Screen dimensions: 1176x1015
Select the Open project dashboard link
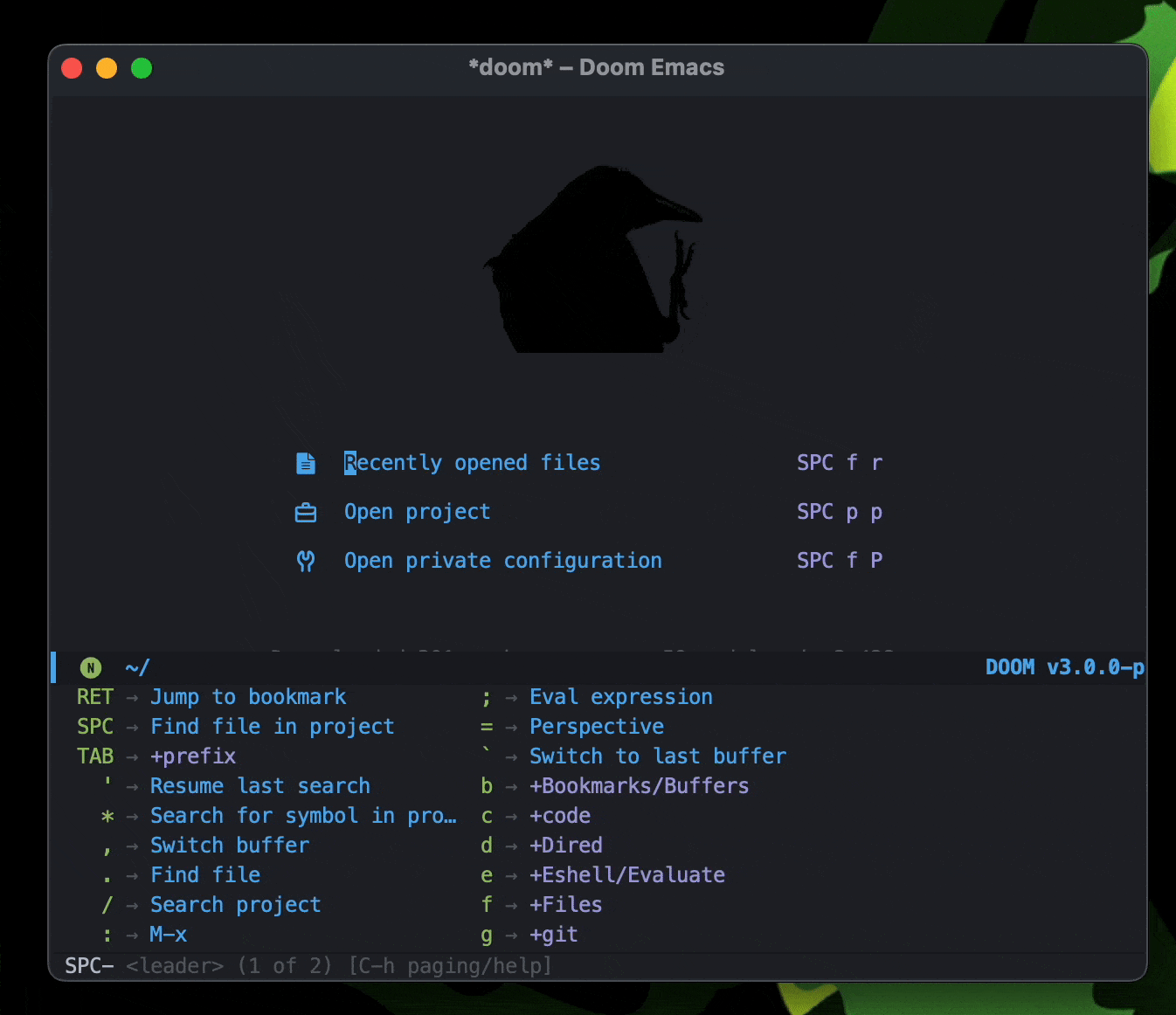[x=417, y=512]
